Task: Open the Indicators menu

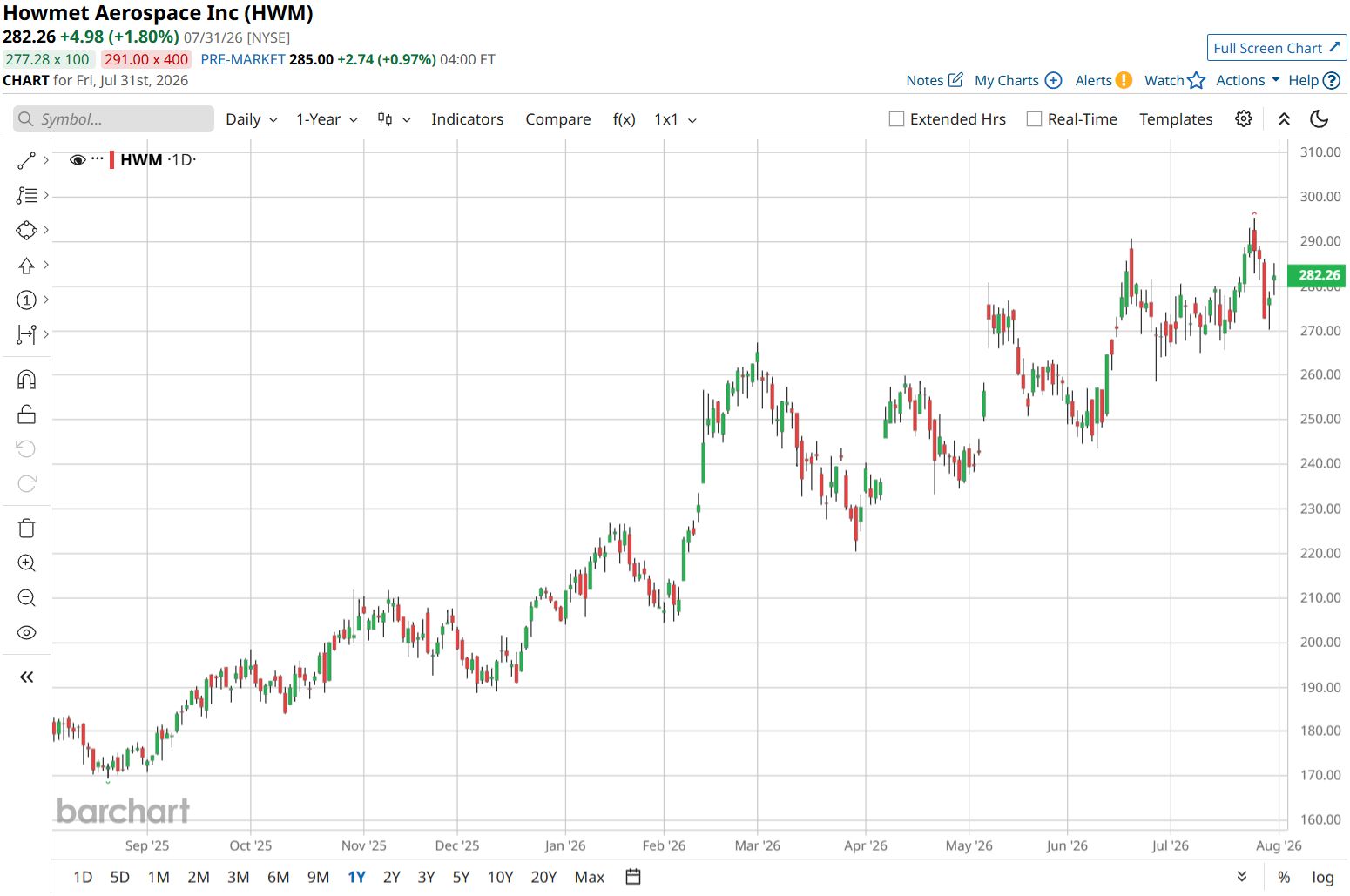Action: [x=467, y=119]
